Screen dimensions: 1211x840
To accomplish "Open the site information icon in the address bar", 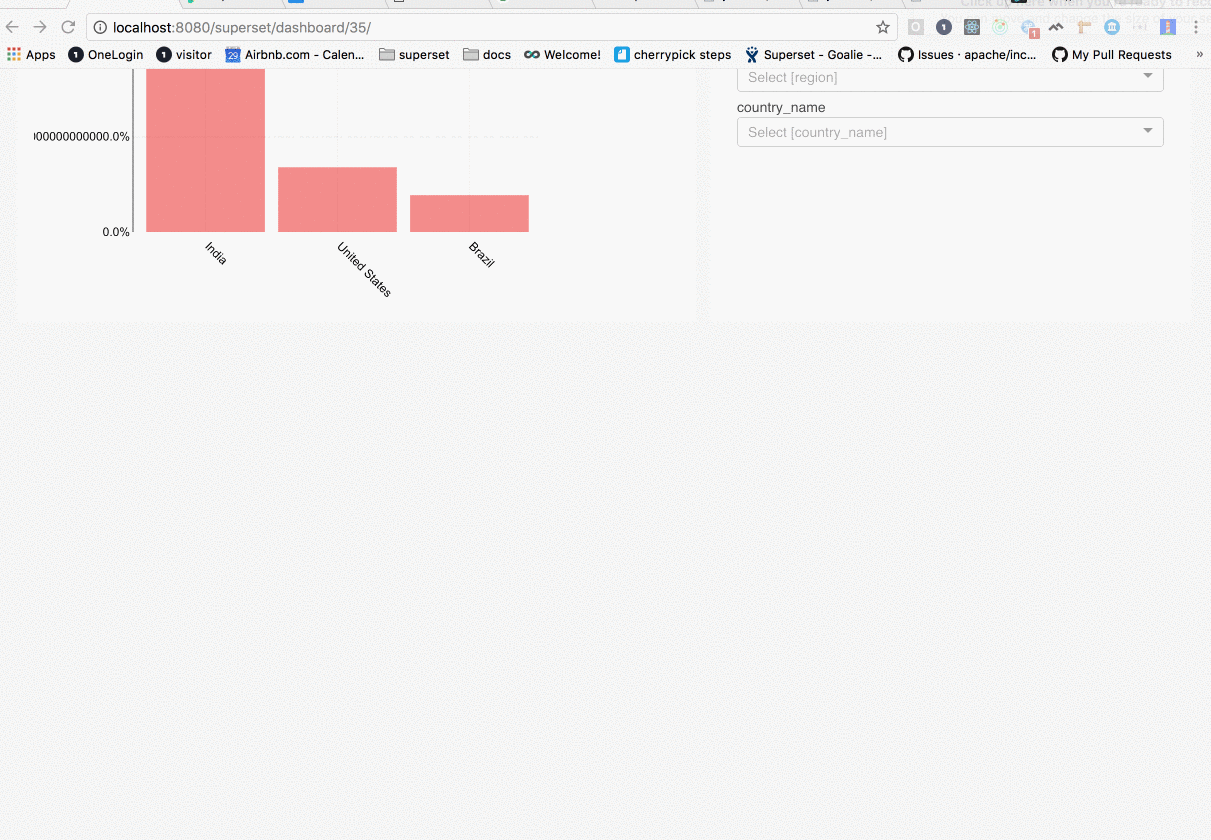I will (x=101, y=27).
